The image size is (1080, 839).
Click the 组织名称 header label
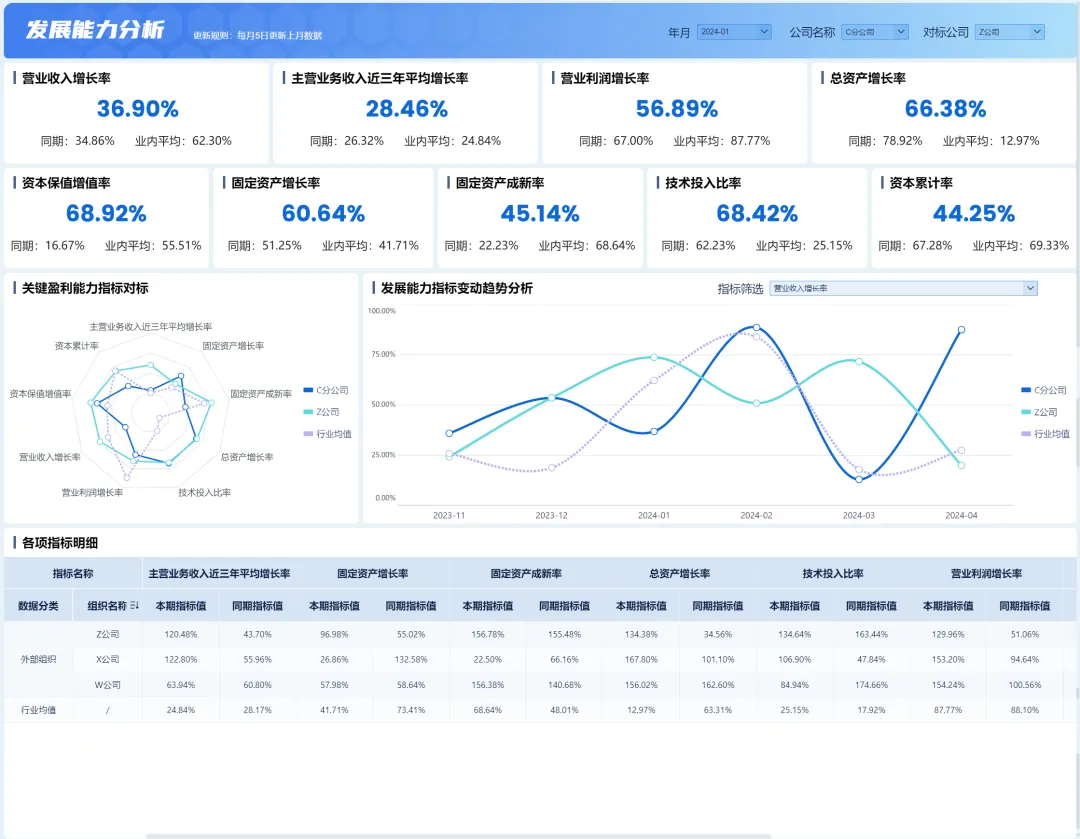(x=107, y=605)
